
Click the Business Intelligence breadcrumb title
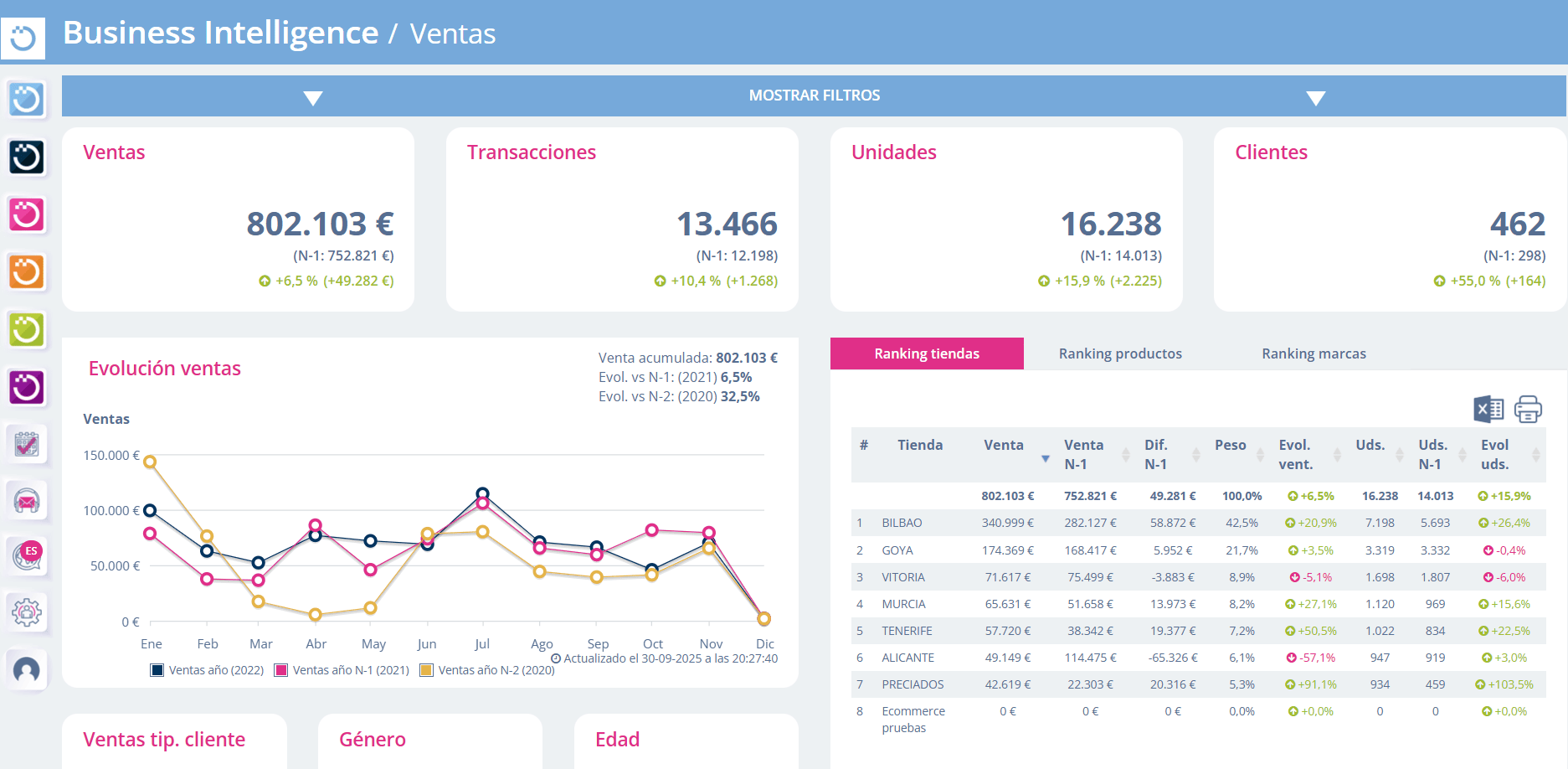click(220, 34)
